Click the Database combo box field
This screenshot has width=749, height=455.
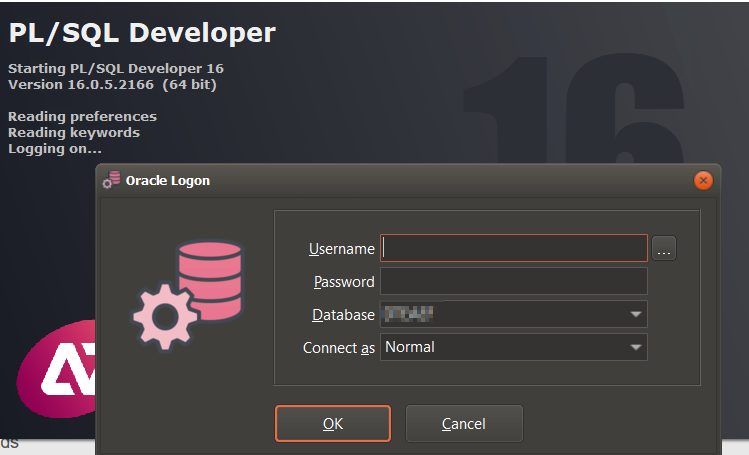[514, 314]
